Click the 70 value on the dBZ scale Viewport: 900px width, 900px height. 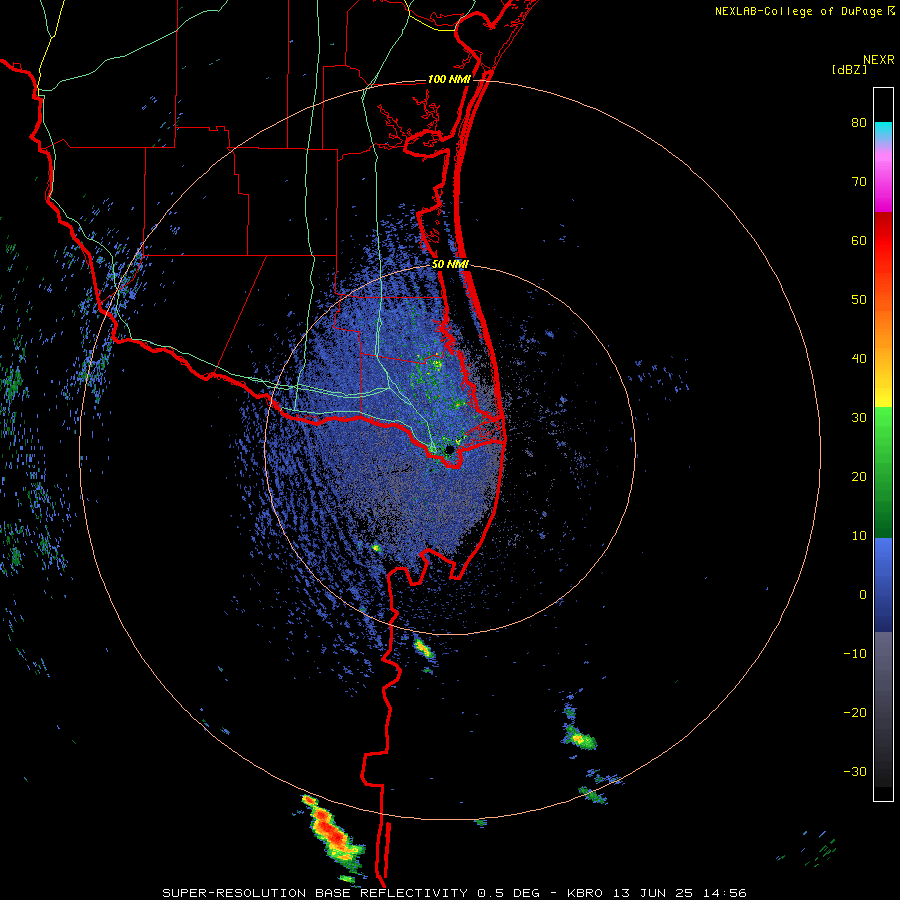pos(859,182)
